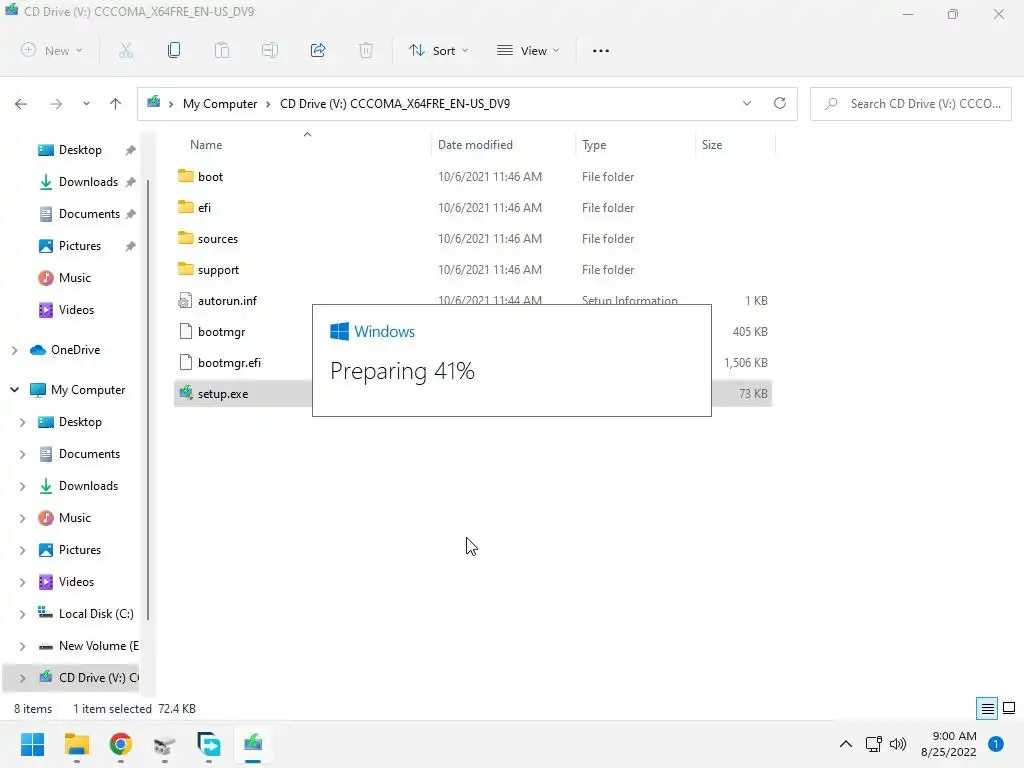
Task: Refresh the current folder view
Action: 780,103
